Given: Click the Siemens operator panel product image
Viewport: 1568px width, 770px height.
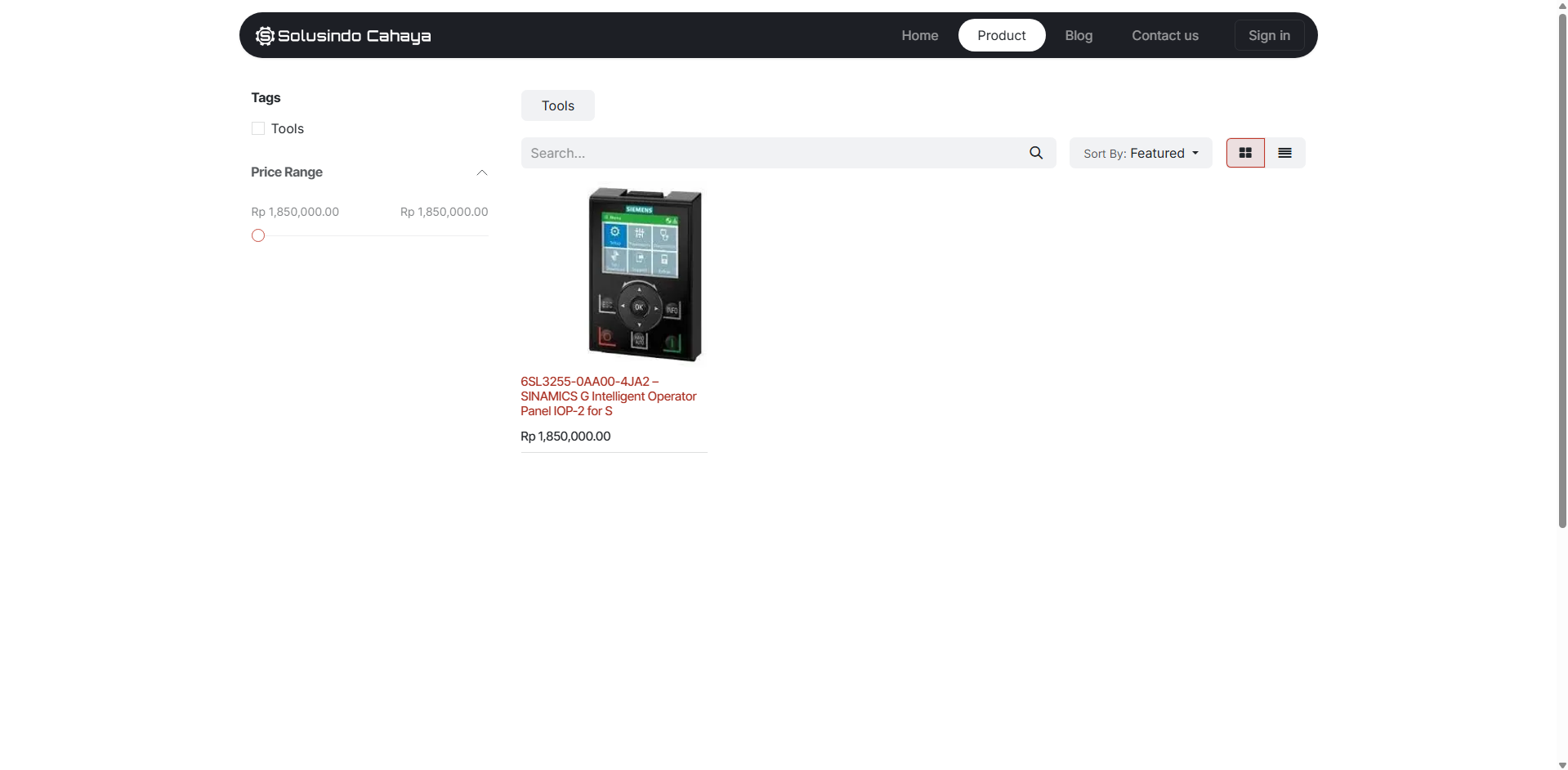Looking at the screenshot, I should click(645, 274).
